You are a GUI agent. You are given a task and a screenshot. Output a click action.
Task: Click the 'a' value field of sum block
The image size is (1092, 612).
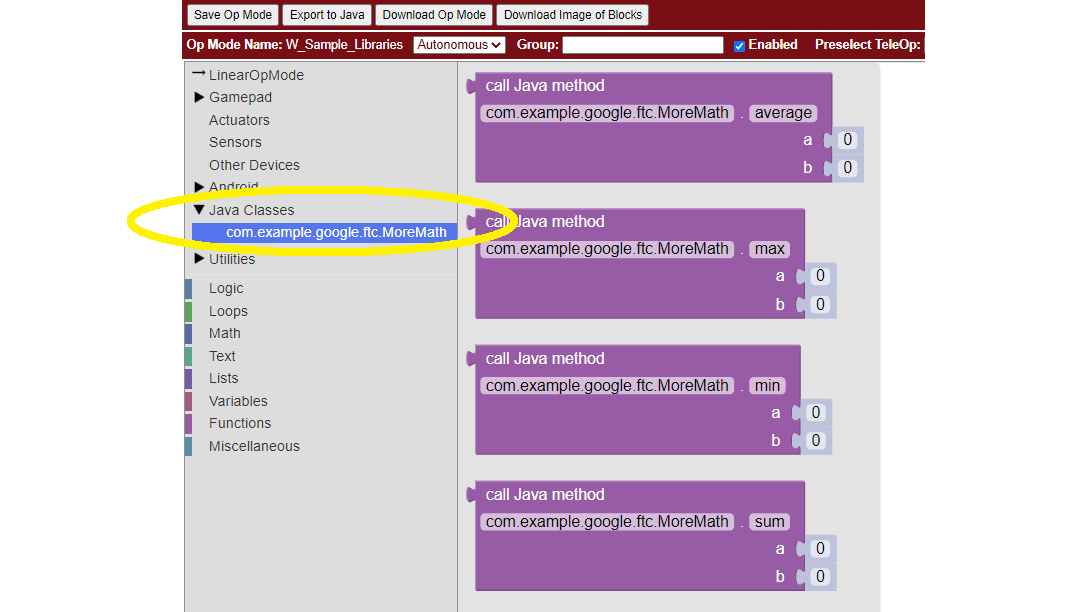[x=820, y=549]
